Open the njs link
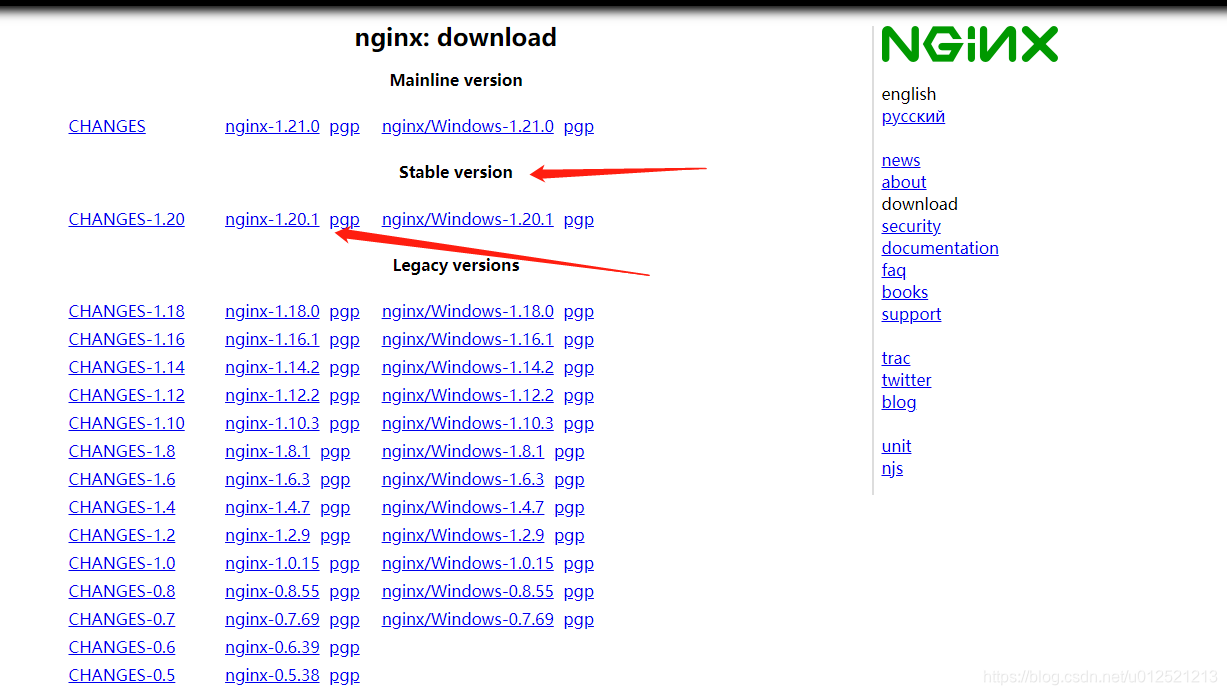The height and width of the screenshot is (695, 1227). (x=892, y=469)
